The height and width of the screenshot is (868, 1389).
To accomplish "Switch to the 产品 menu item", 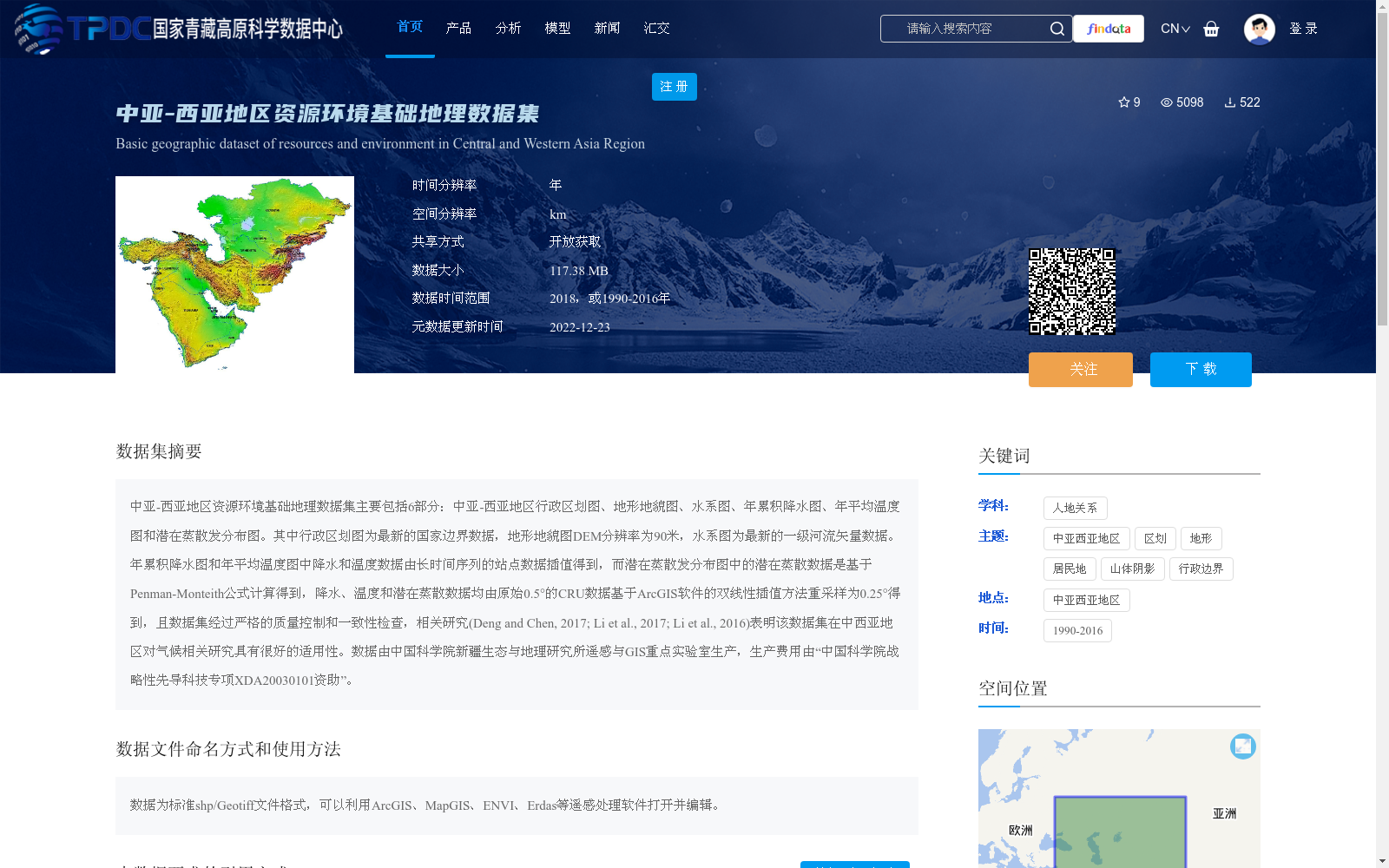I will click(459, 28).
